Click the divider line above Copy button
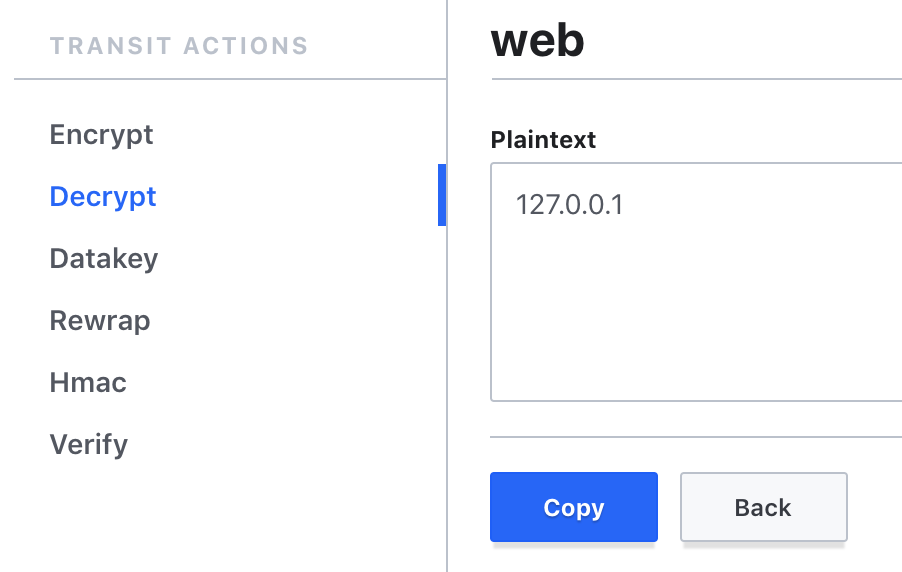This screenshot has height=572, width=902. tap(696, 437)
